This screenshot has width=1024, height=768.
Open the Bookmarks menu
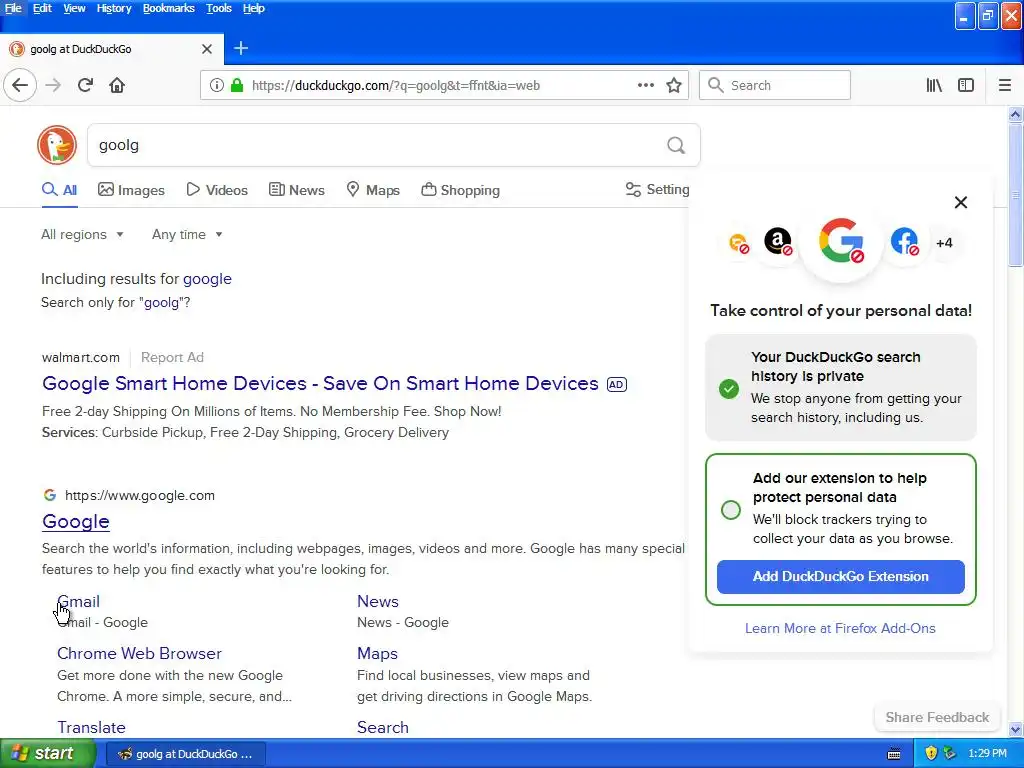(168, 8)
